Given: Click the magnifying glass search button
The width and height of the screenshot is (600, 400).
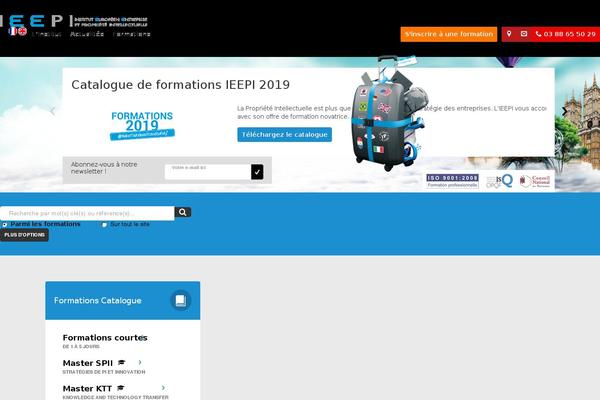Looking at the screenshot, I should pos(183,212).
